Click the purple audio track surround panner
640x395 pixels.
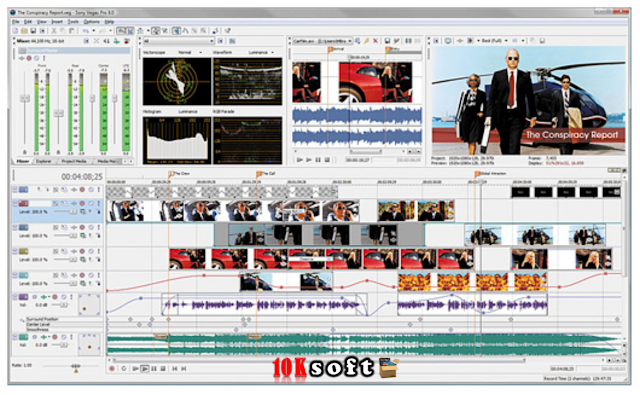point(89,305)
